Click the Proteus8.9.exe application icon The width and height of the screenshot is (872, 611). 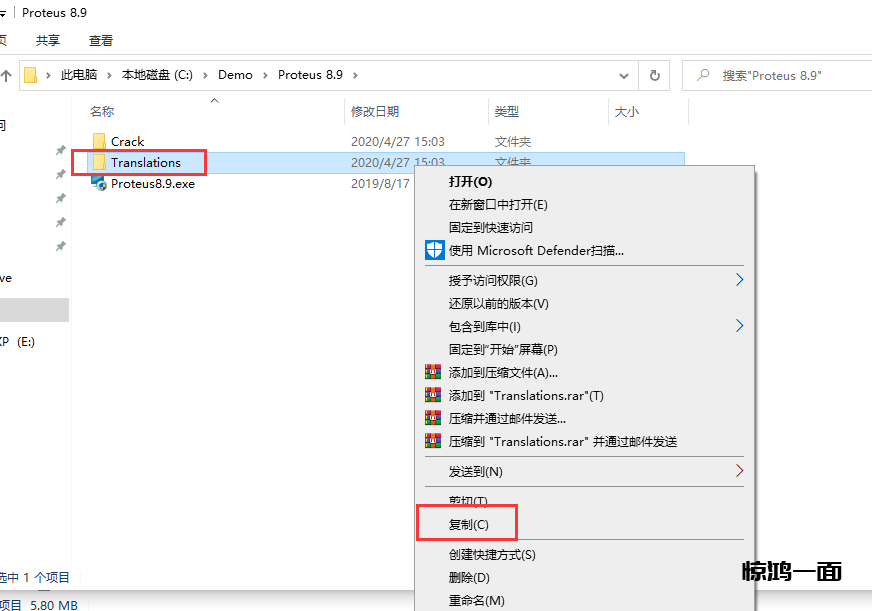[x=99, y=184]
